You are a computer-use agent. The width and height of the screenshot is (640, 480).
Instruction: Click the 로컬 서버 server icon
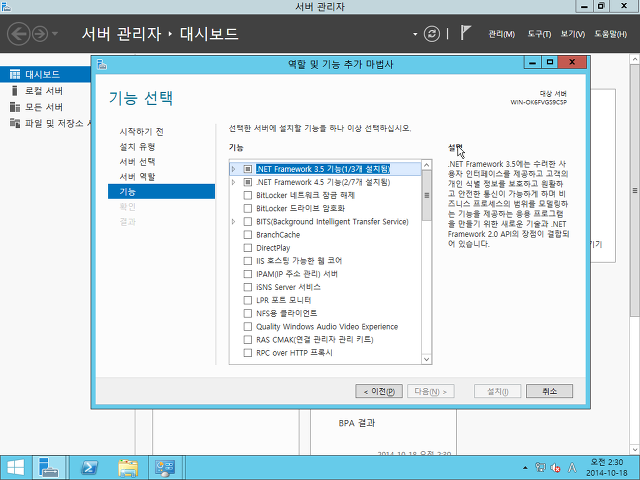click(15, 91)
